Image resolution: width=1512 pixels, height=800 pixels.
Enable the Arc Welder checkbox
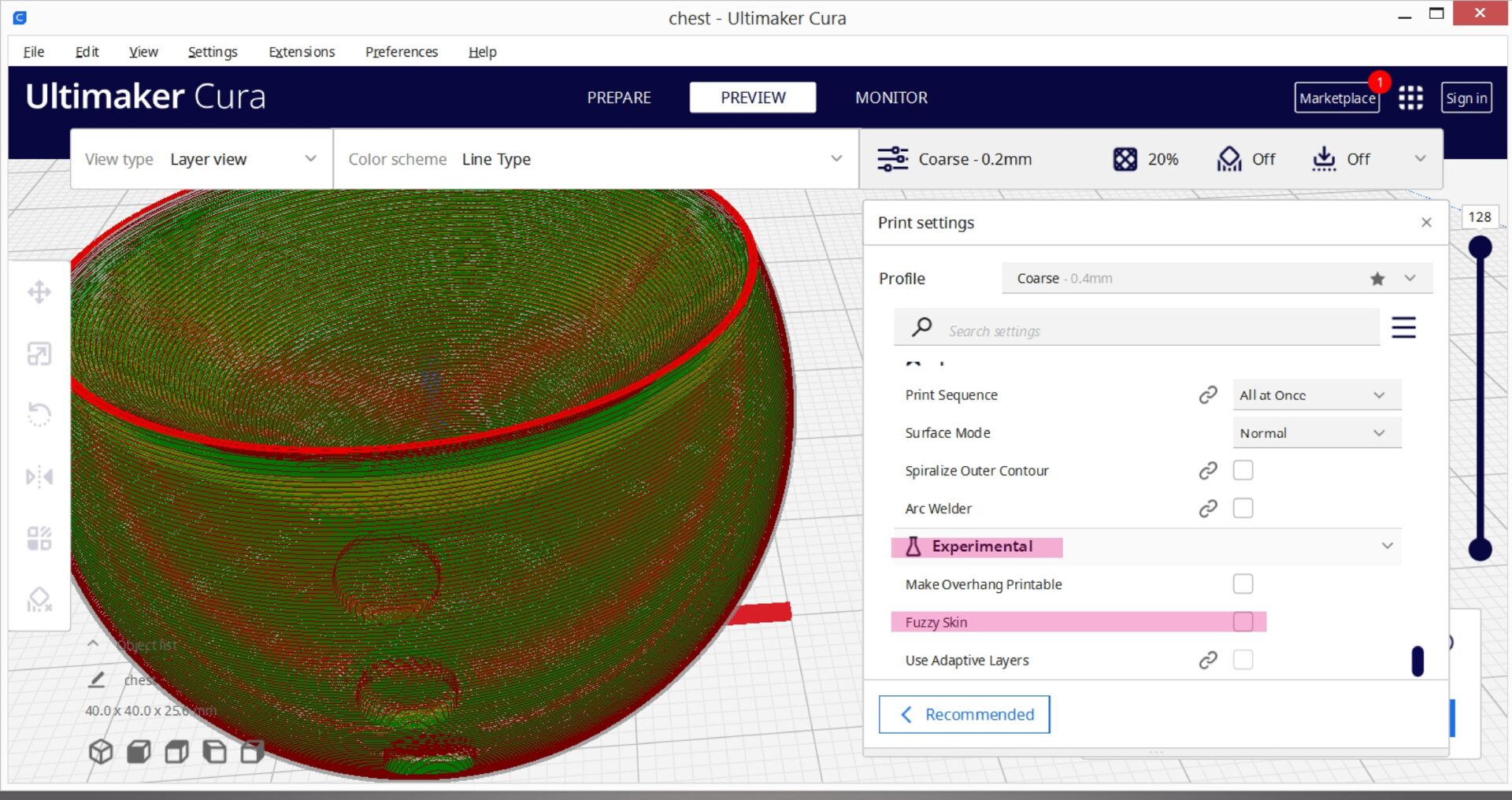[1243, 508]
